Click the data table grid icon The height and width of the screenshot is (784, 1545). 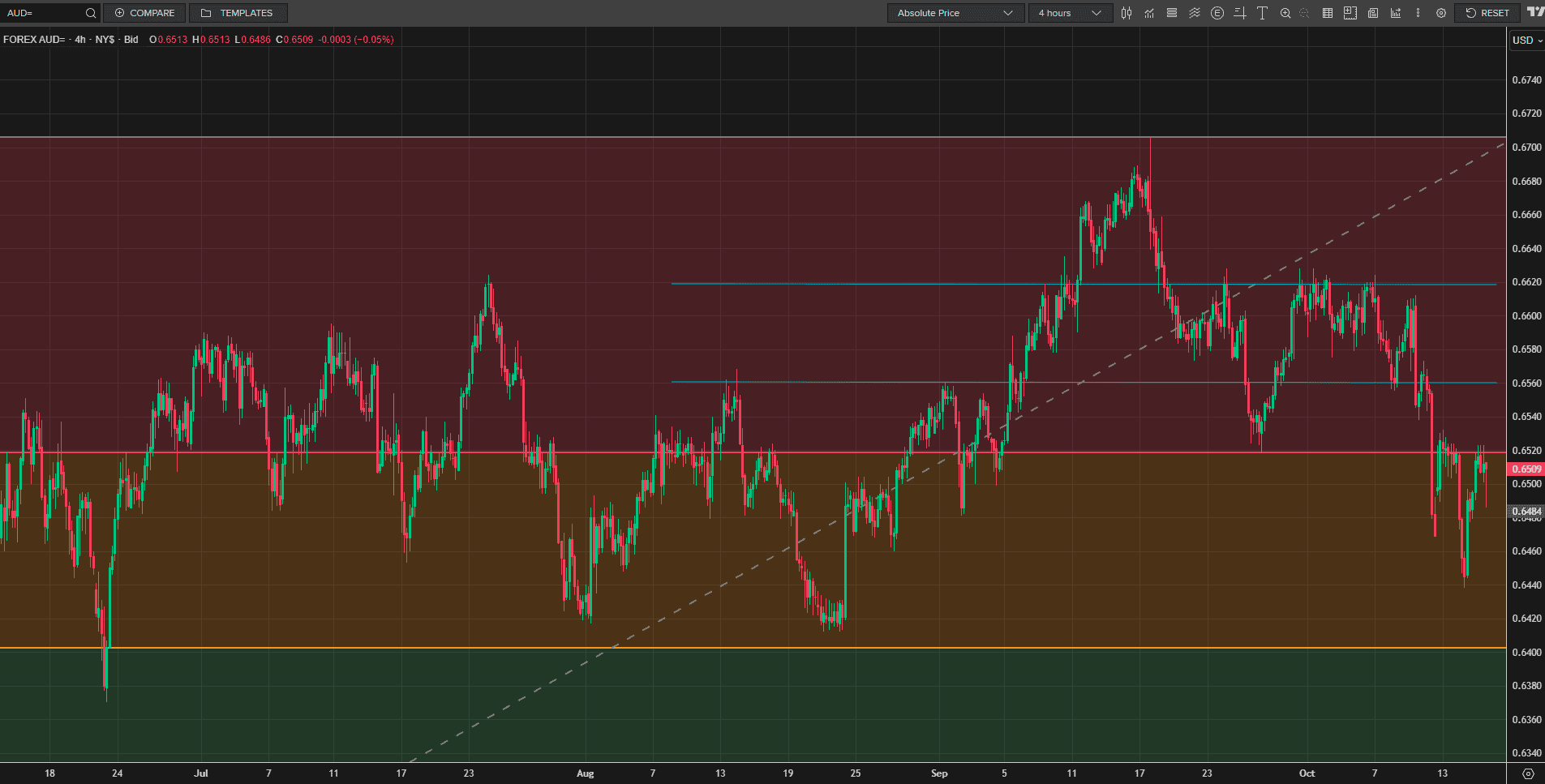click(1328, 13)
